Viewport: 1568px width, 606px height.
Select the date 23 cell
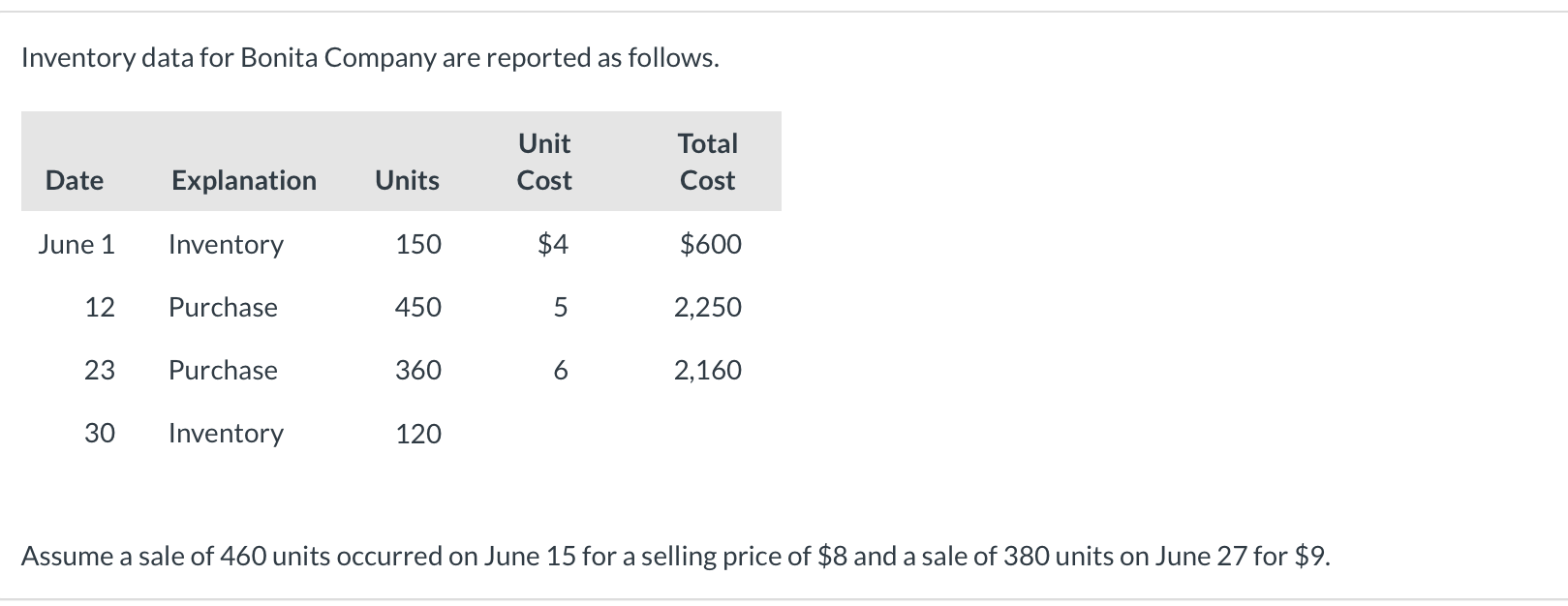[x=100, y=370]
